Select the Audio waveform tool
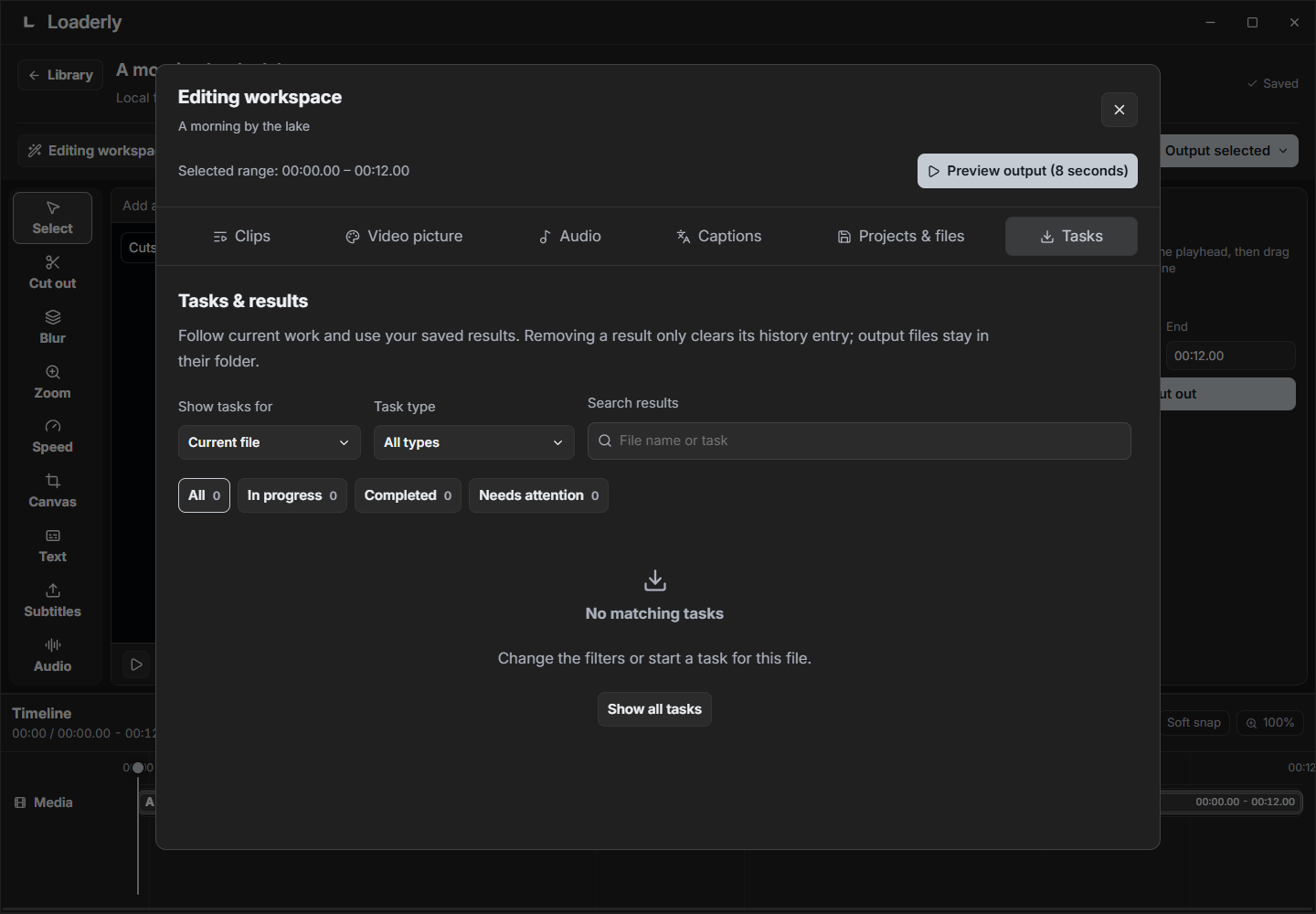Screen dimensions: 1316x914 pos(52,655)
